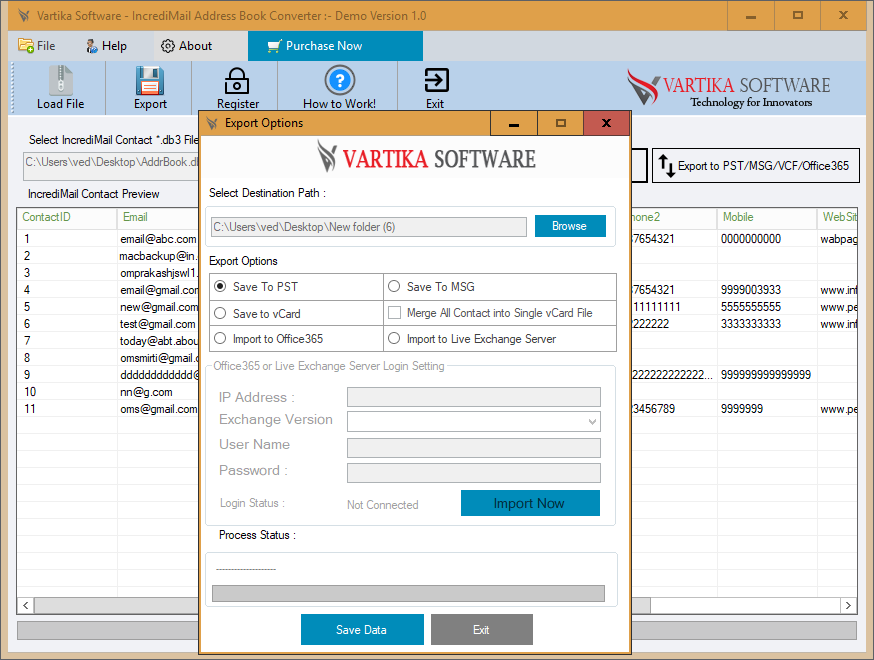874x660 pixels.
Task: Click the Mobile column header
Action: 767,217
